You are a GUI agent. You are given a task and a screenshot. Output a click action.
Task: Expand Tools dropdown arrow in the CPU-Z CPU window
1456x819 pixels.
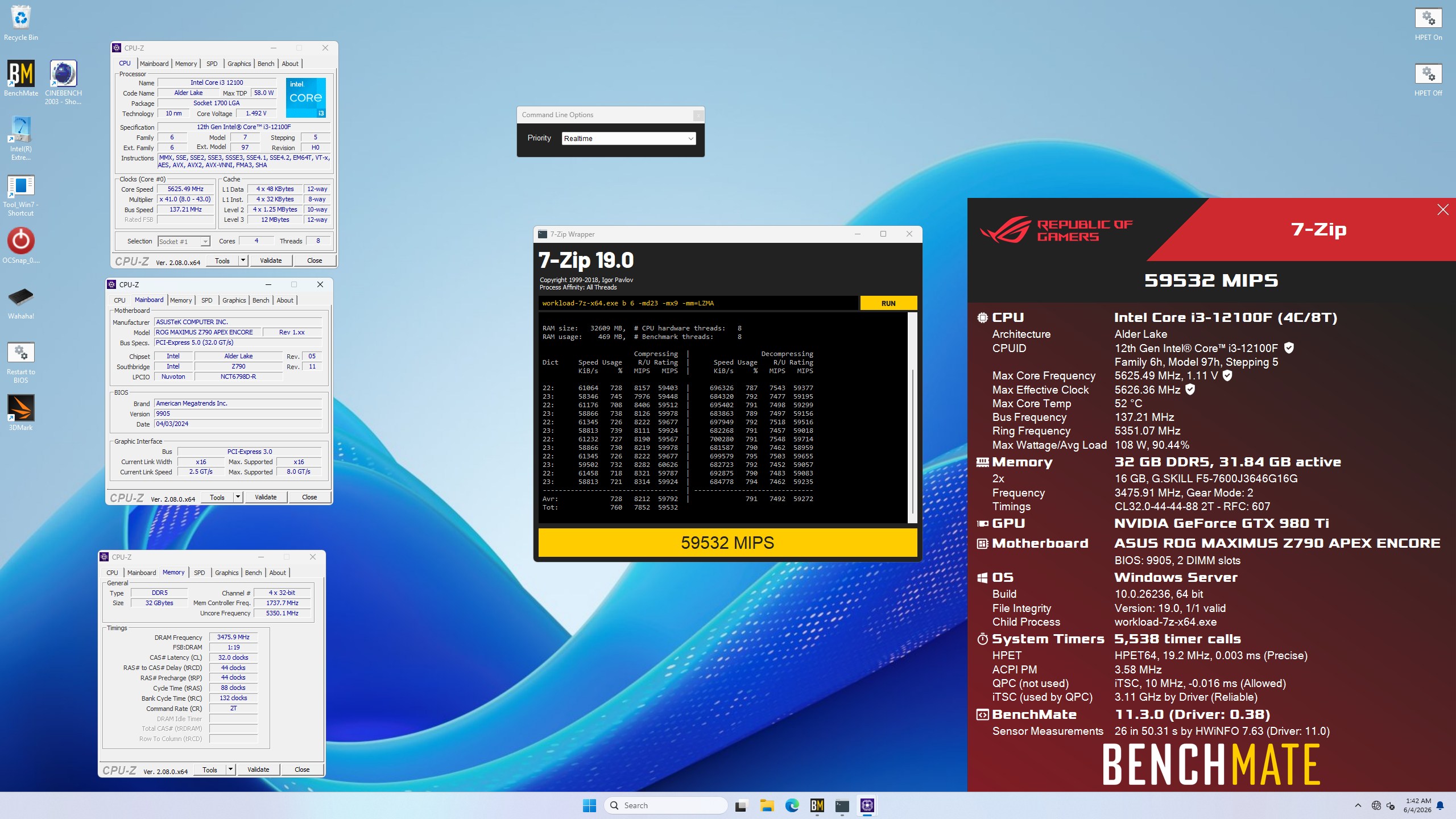point(243,260)
